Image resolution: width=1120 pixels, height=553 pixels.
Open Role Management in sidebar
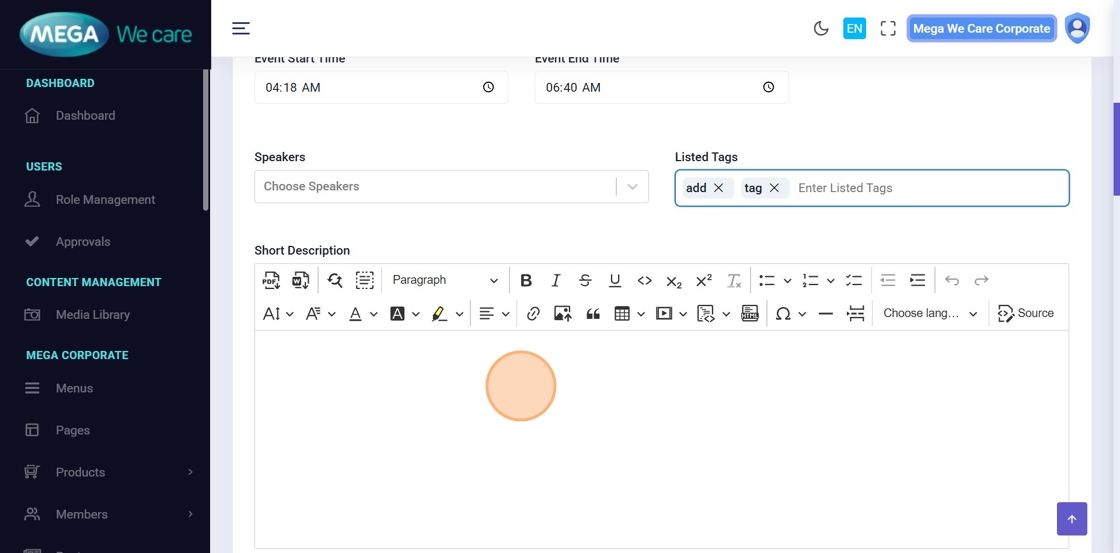(x=105, y=200)
